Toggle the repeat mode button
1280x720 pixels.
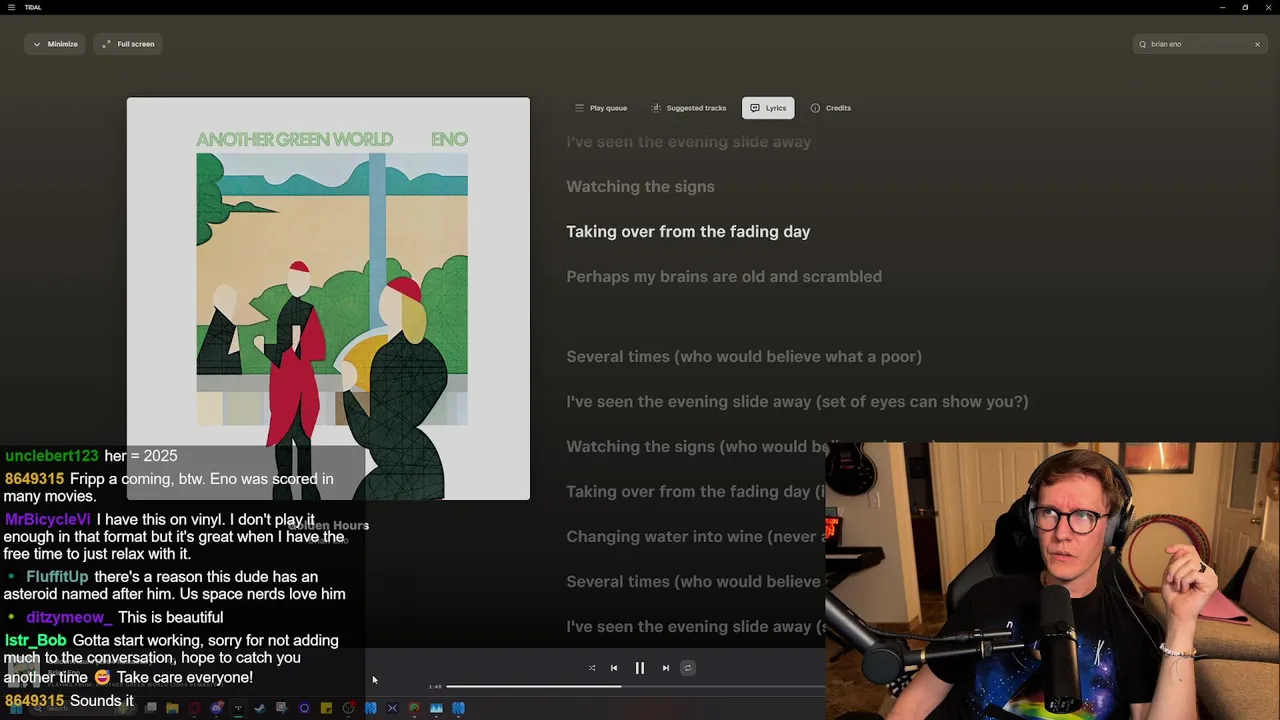pyautogui.click(x=688, y=668)
